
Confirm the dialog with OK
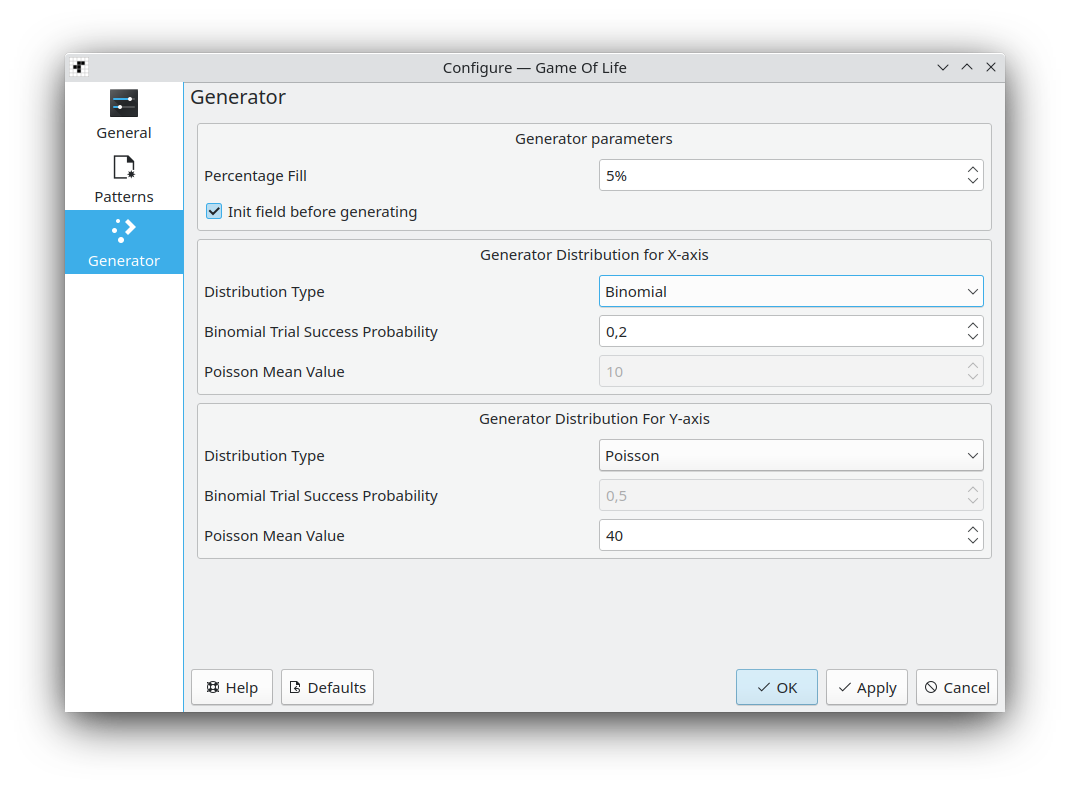pos(777,687)
